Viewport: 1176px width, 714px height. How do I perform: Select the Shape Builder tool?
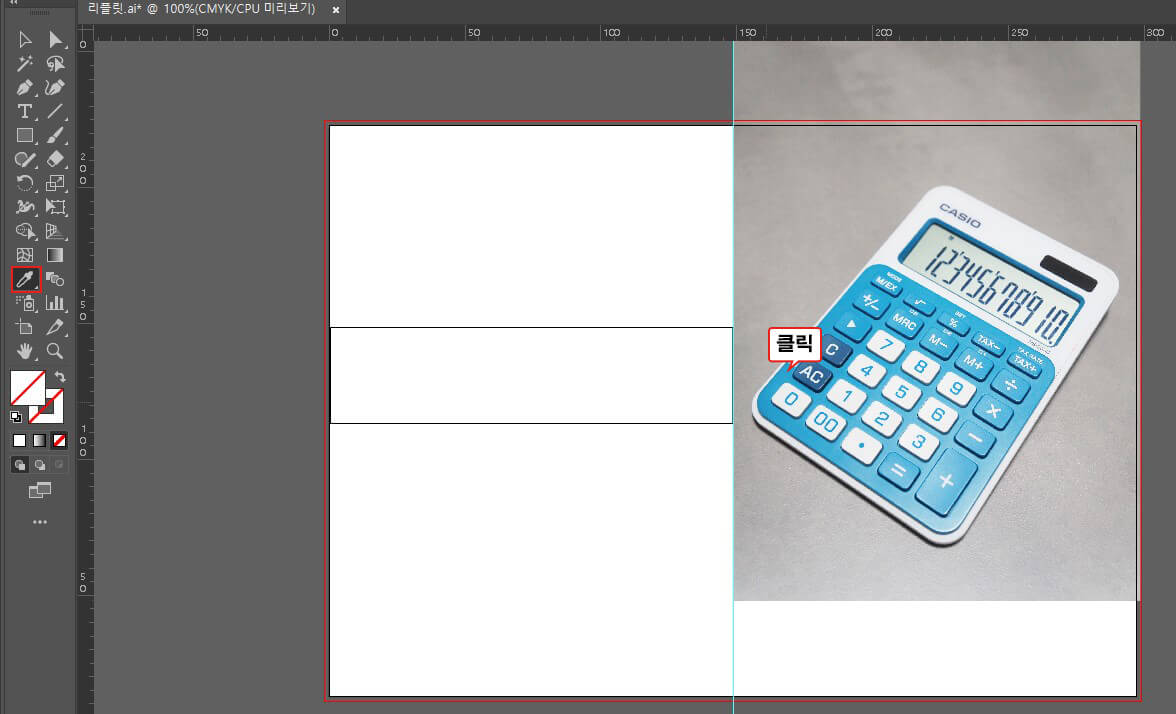(x=25, y=231)
